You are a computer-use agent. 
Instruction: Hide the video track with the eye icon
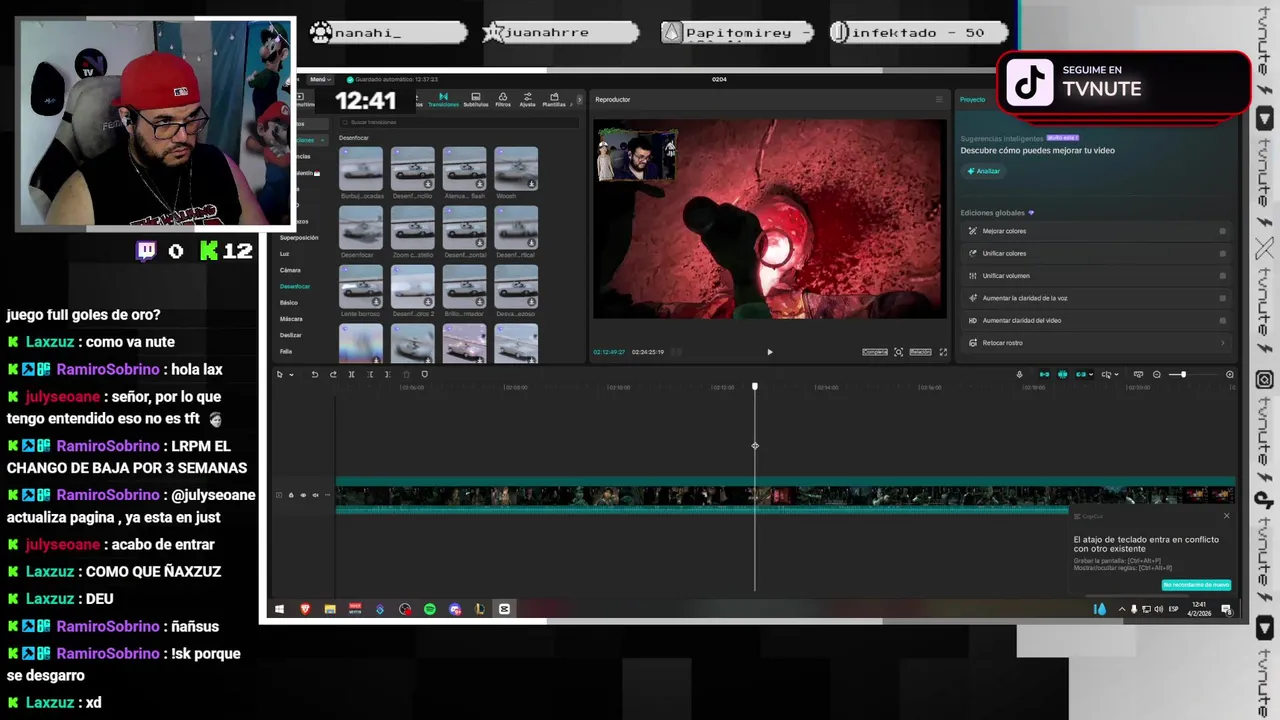303,495
